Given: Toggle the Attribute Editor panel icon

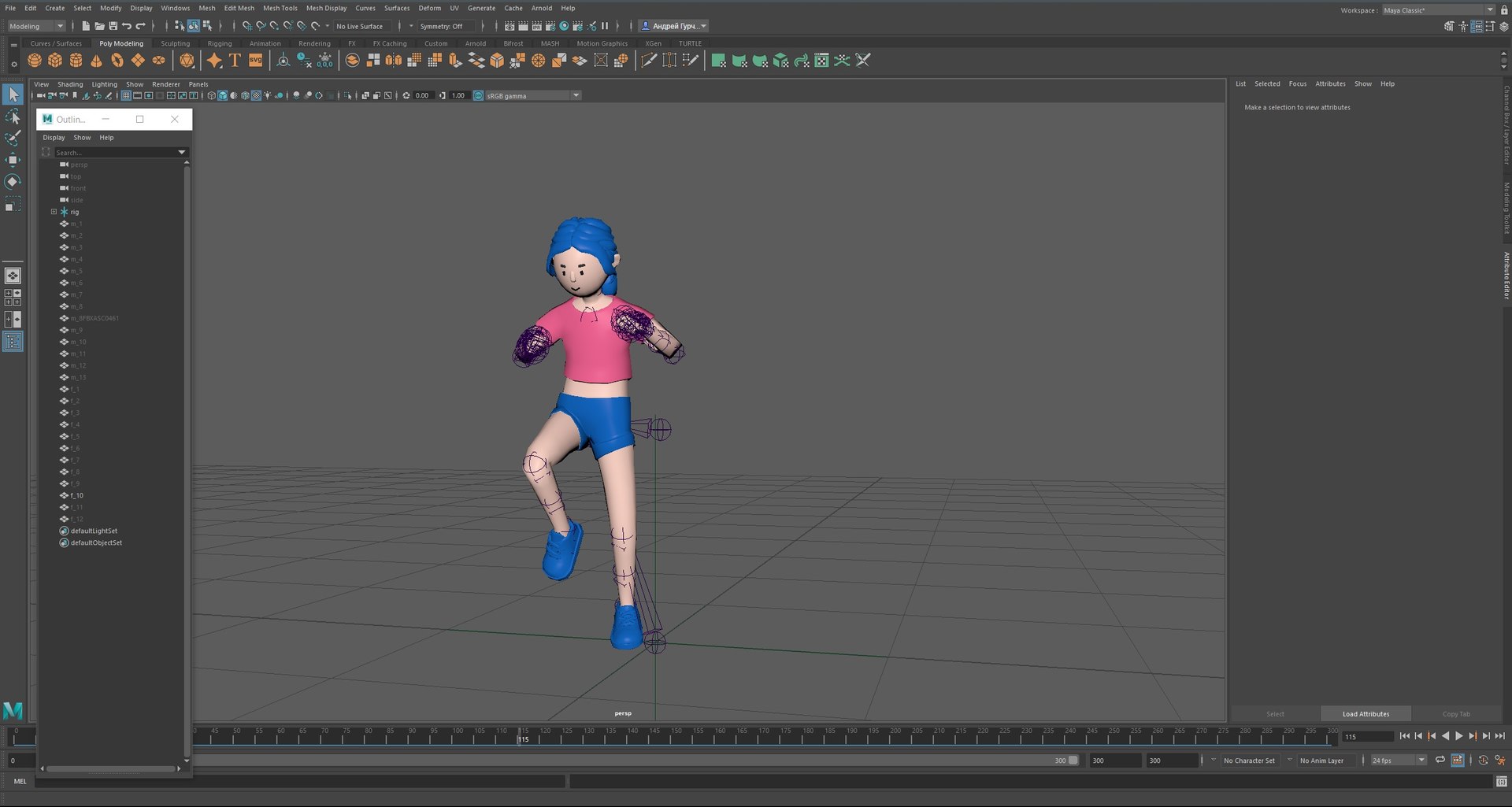Looking at the screenshot, I should point(1477,26).
